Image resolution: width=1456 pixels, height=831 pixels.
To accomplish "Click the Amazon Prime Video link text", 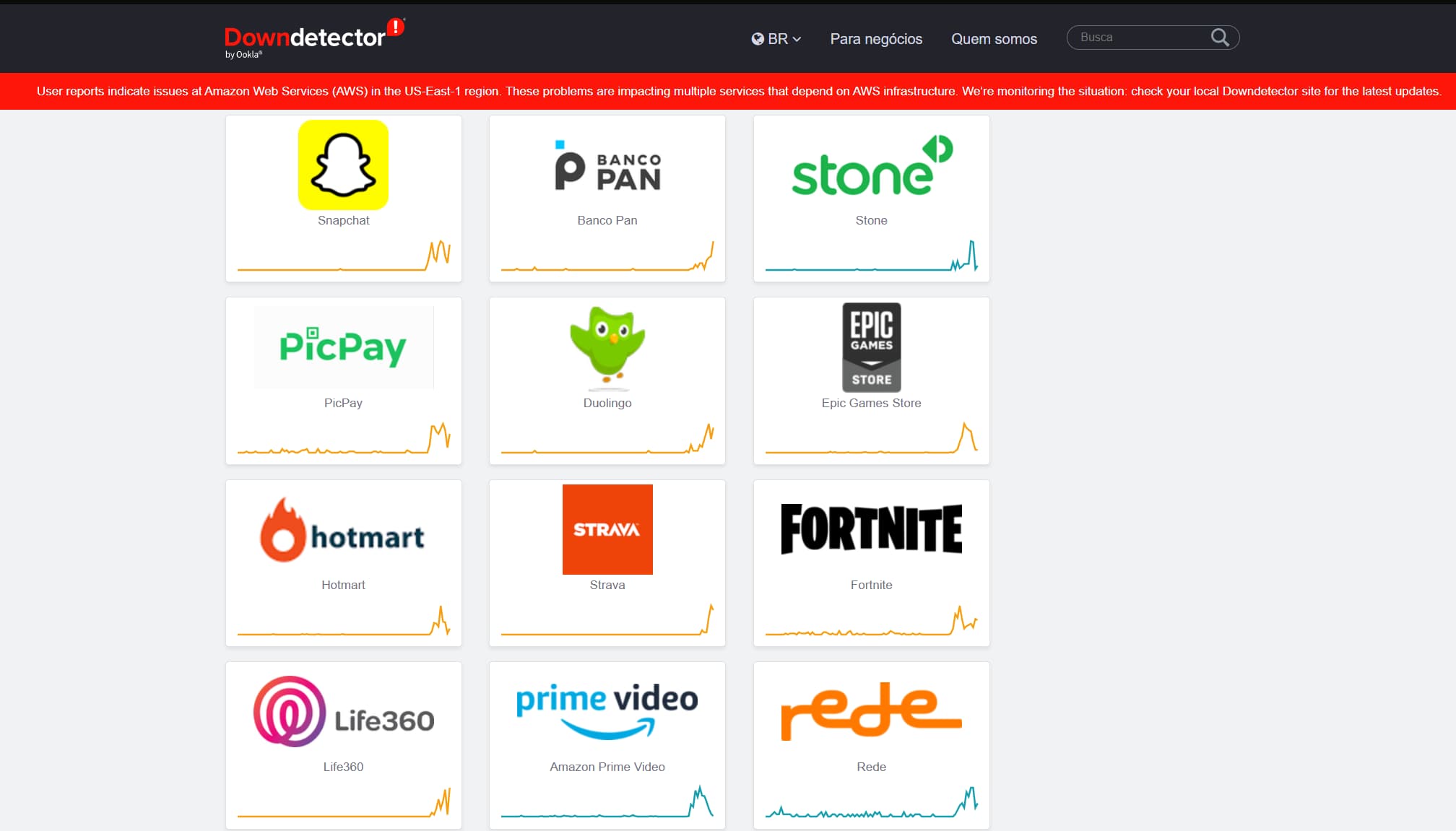I will (607, 767).
